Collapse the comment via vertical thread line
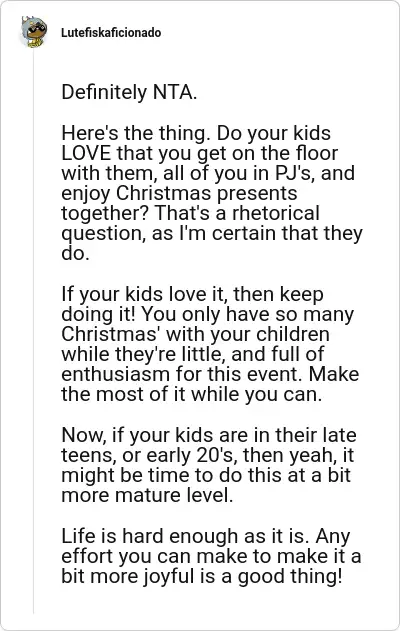Viewport: 400px width, 631px height. tap(34, 332)
